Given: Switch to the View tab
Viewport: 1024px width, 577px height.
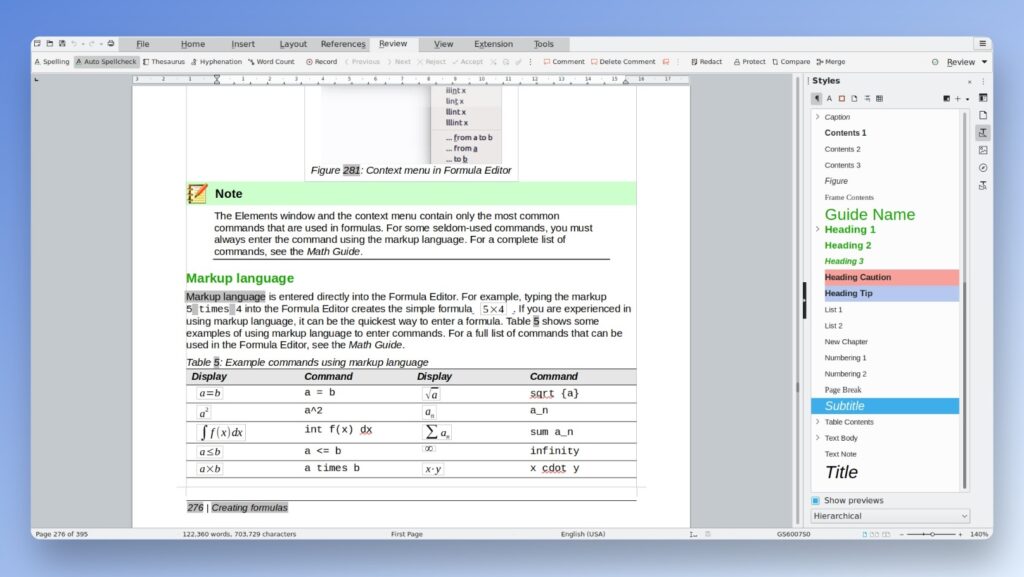Looking at the screenshot, I should click(x=443, y=44).
